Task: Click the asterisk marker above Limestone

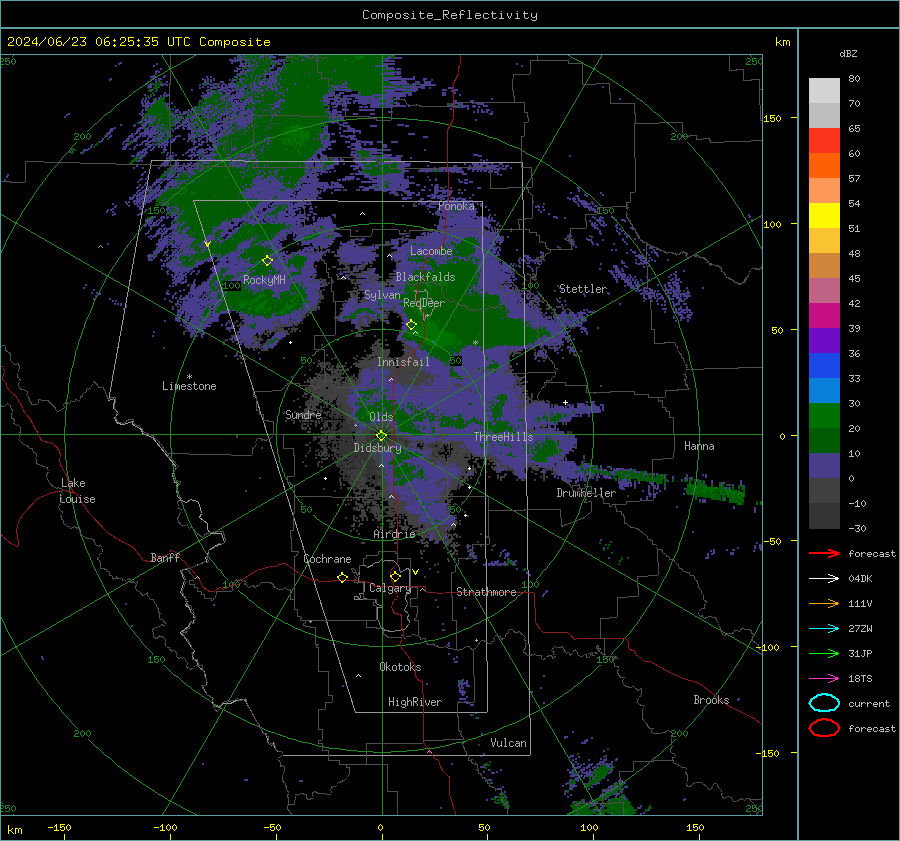Action: pos(189,377)
